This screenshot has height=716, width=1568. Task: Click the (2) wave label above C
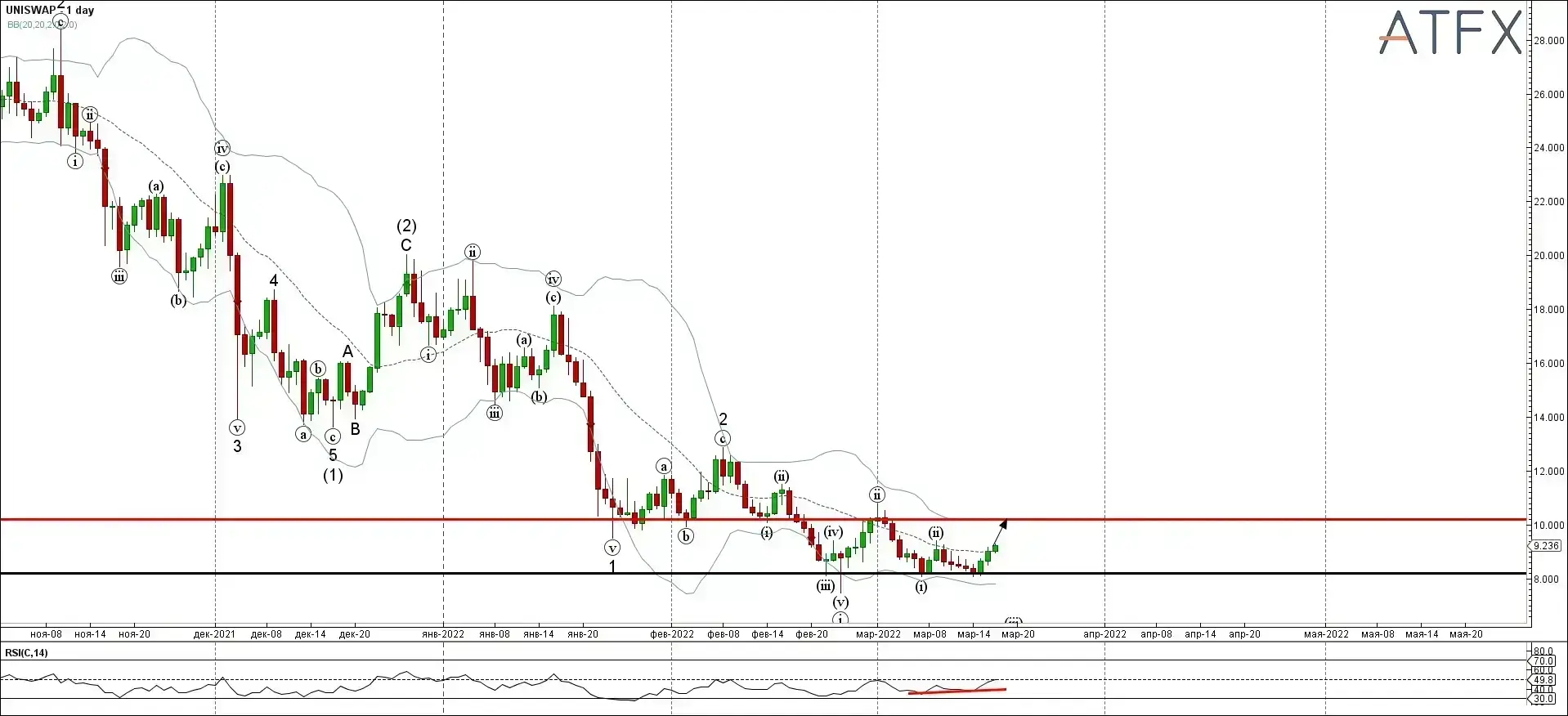(x=406, y=226)
